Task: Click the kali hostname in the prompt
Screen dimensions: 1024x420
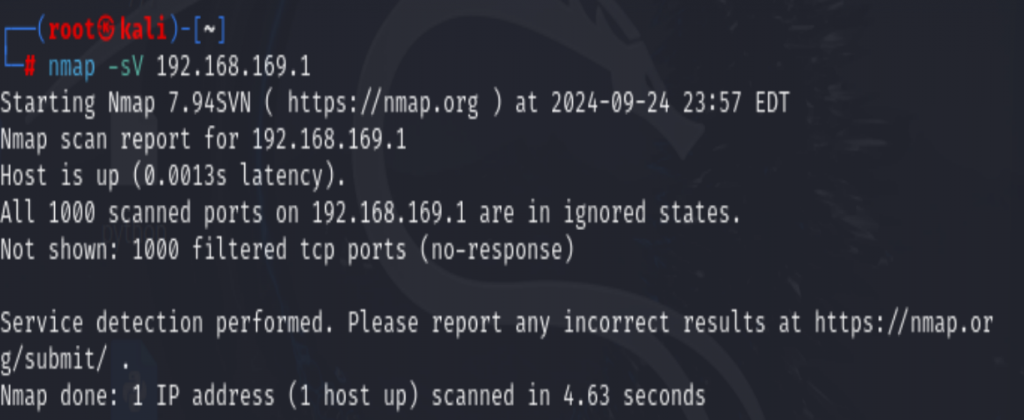Action: [143, 30]
